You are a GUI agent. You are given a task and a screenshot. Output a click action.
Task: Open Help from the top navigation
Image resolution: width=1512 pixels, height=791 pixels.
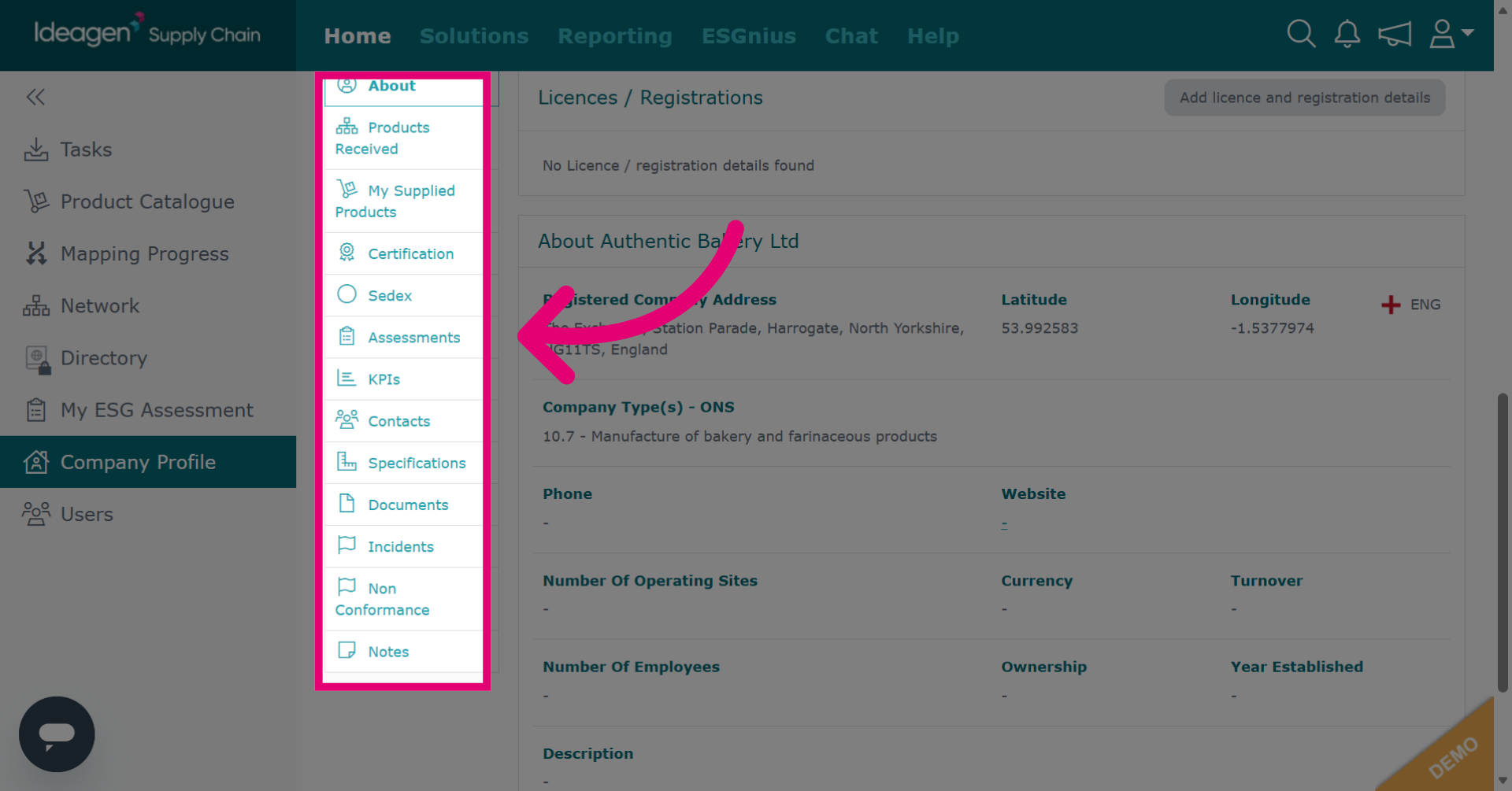933,36
